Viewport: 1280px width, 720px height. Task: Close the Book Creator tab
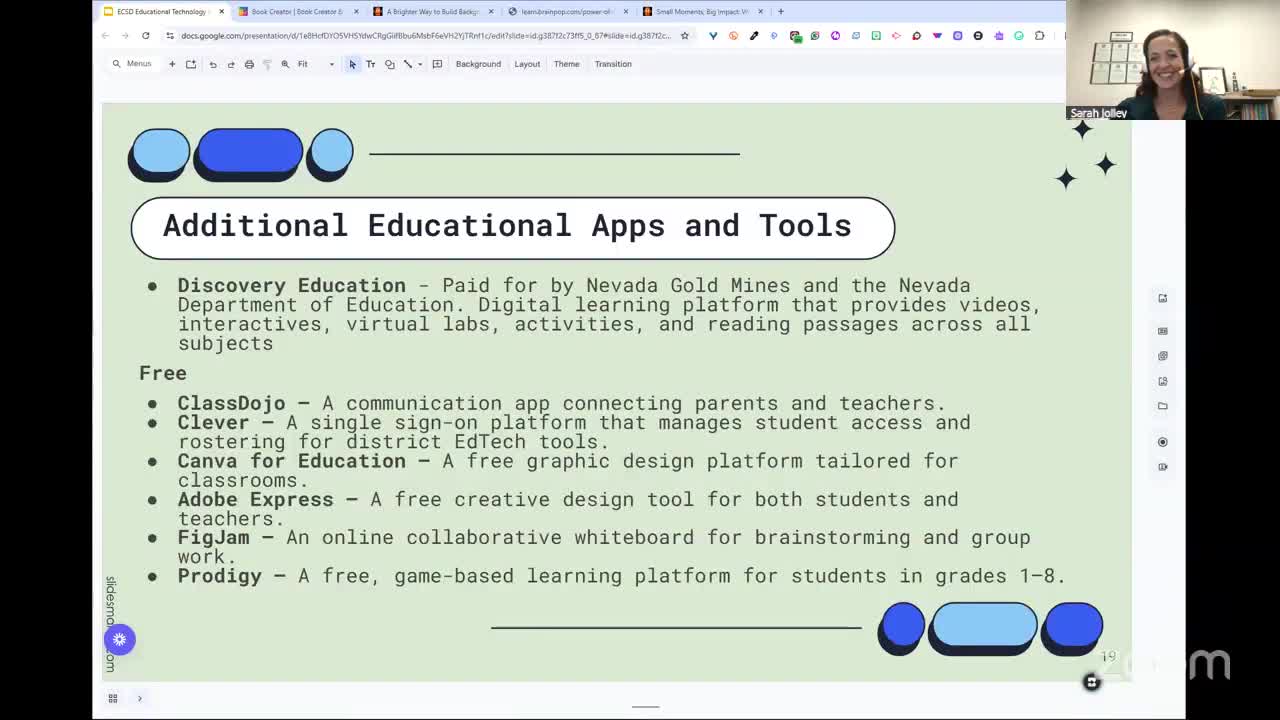(x=356, y=12)
